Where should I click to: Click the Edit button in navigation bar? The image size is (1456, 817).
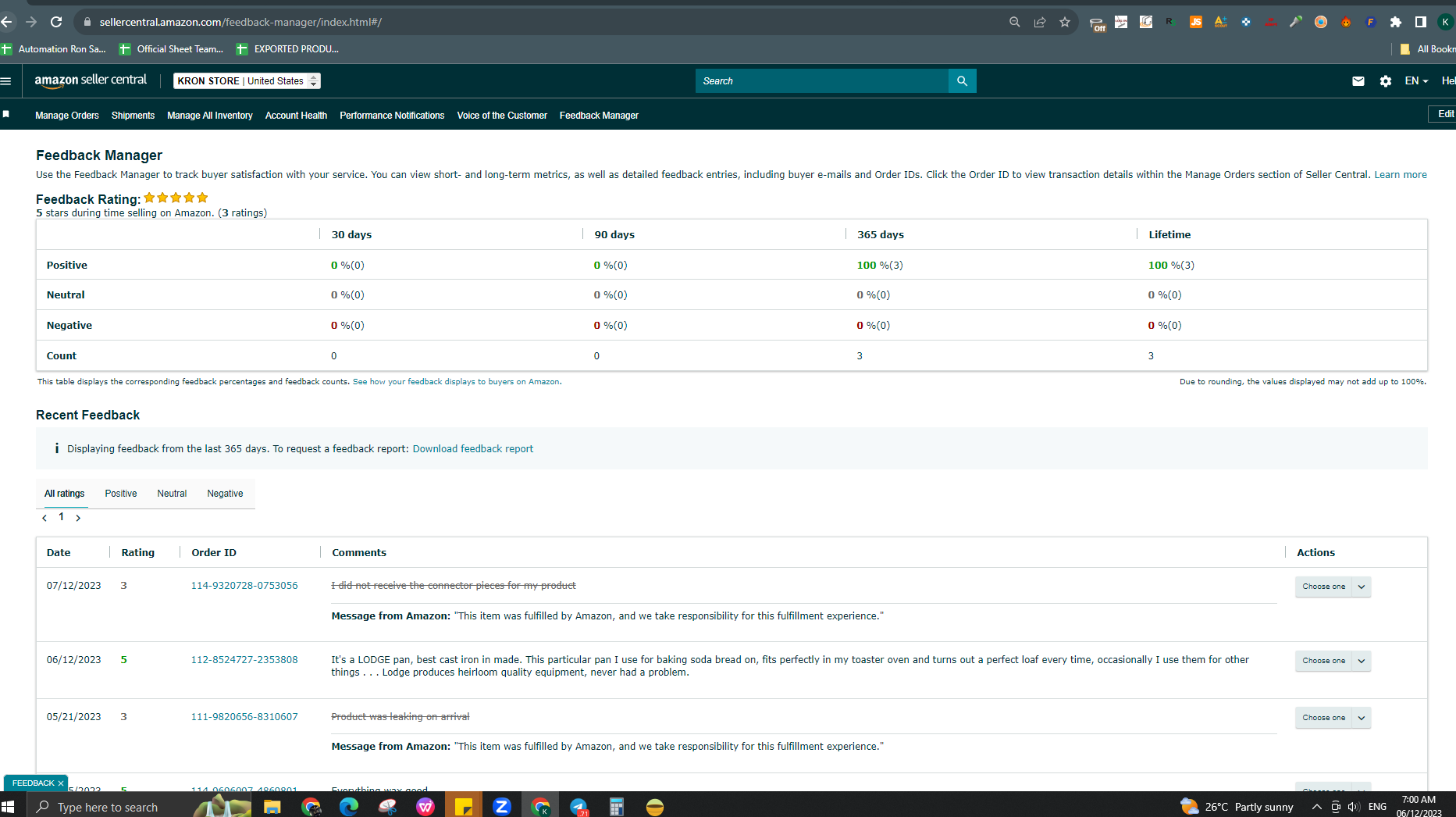(x=1443, y=114)
